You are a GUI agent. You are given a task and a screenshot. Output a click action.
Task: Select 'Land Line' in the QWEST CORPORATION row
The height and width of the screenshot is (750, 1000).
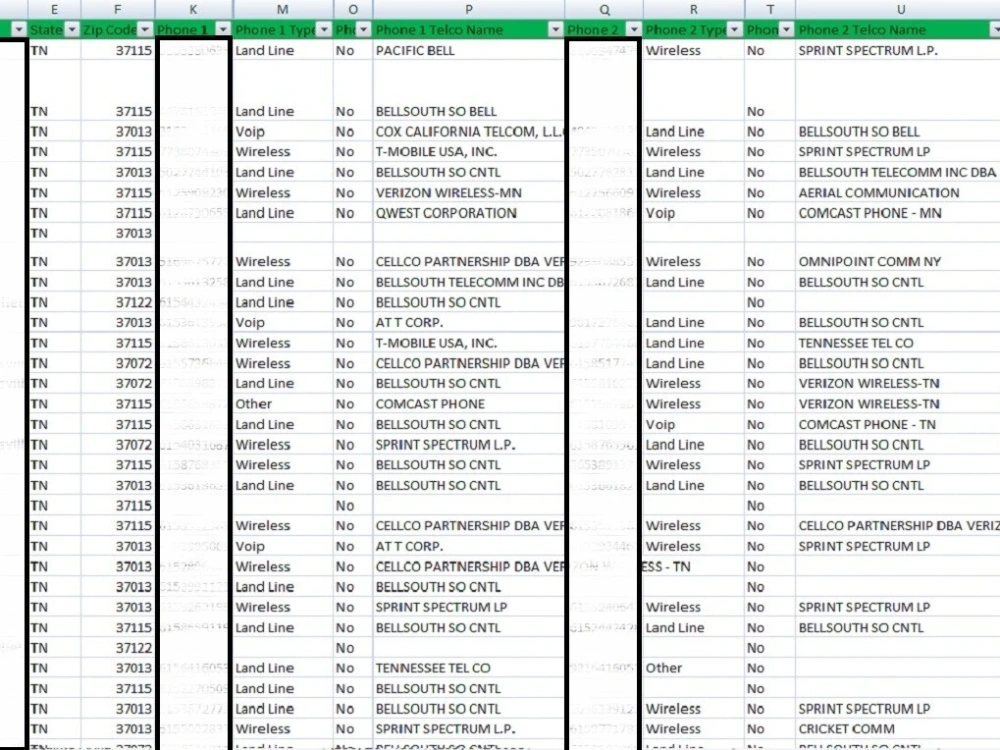283,213
